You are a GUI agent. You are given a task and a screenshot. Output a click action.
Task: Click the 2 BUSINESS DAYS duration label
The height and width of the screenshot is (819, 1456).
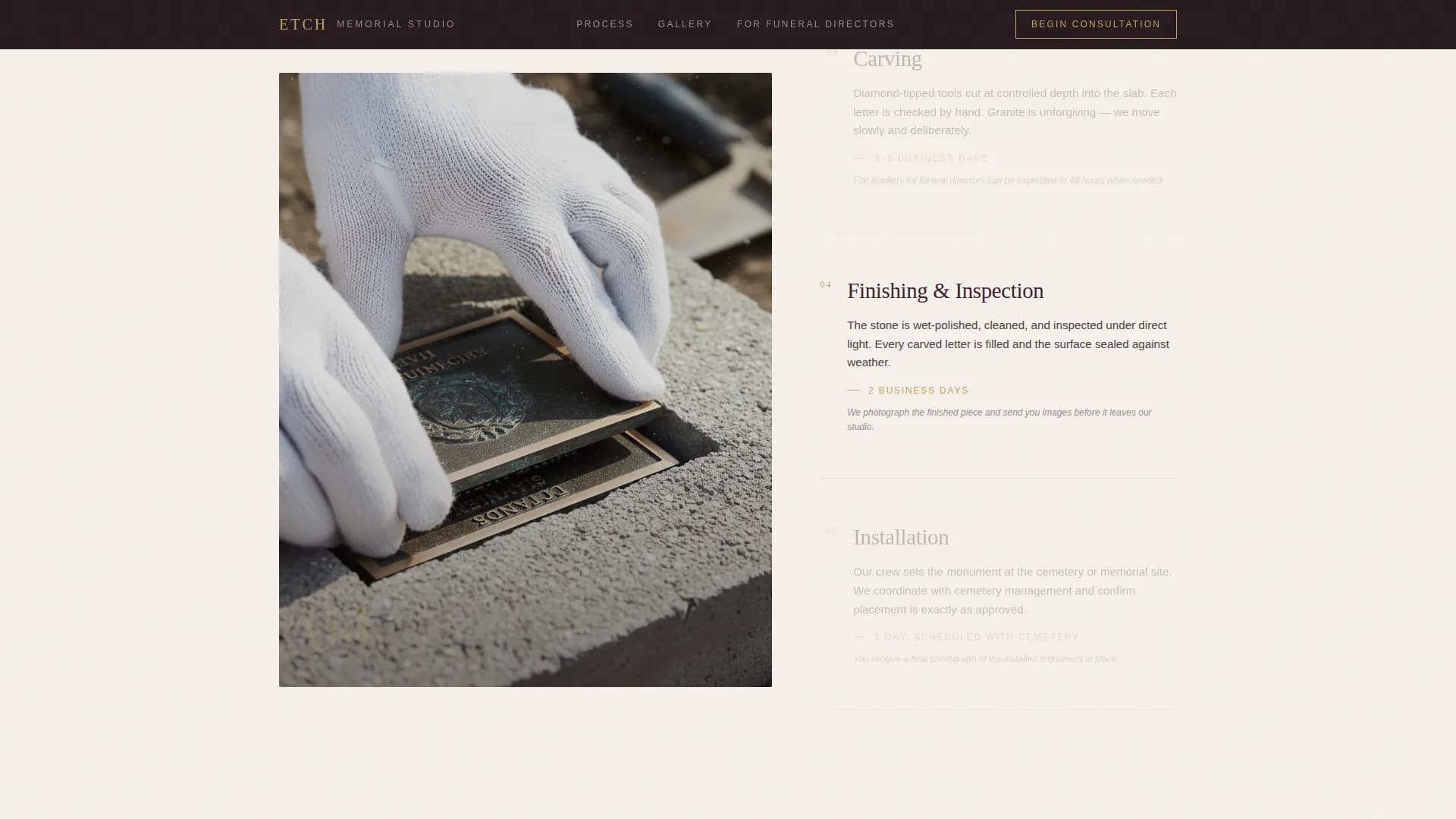click(918, 390)
